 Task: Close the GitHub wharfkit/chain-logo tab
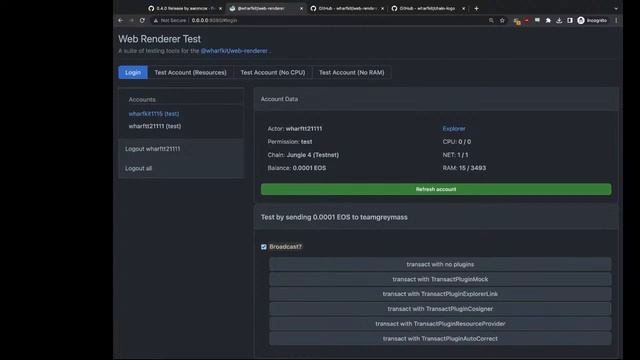point(463,8)
